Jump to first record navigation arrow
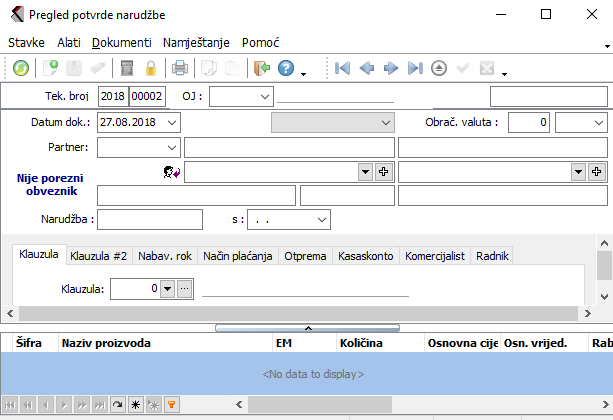 [343, 69]
